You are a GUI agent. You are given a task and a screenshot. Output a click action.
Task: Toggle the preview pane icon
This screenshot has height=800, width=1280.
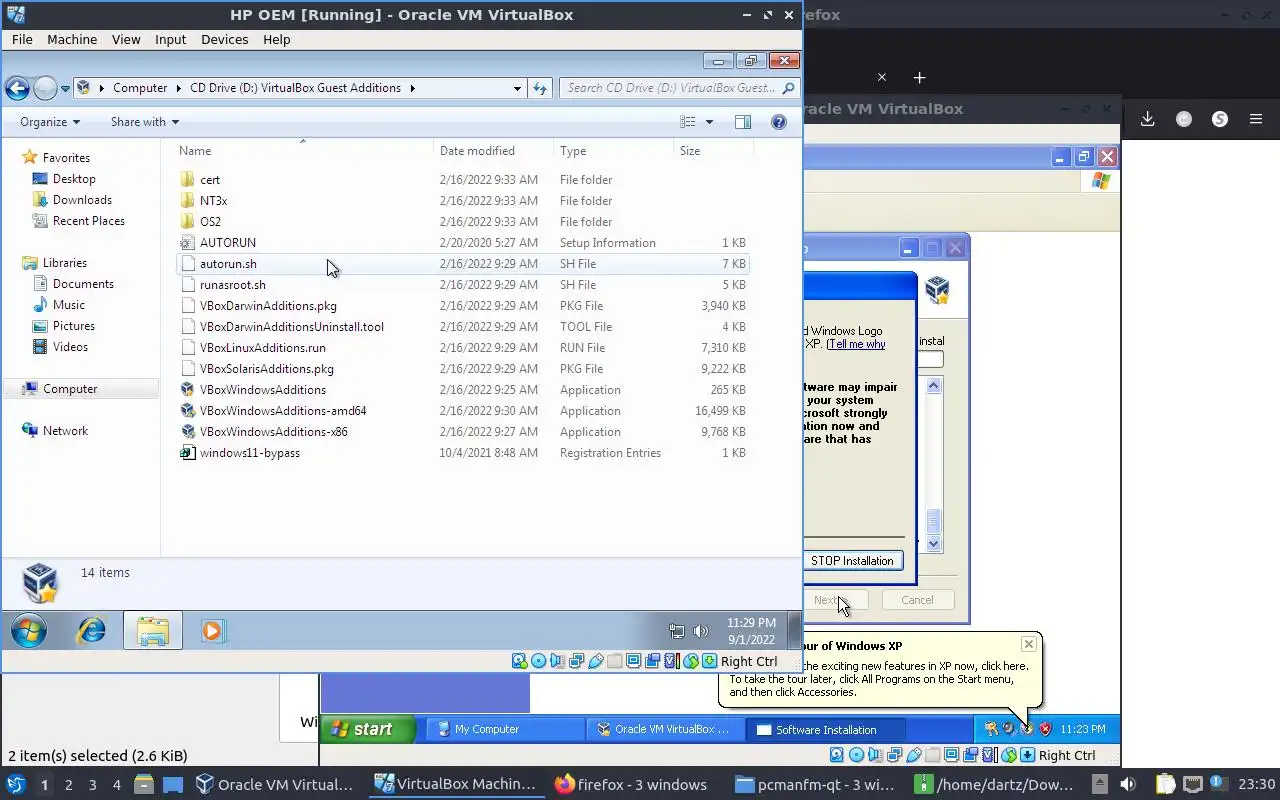(x=743, y=122)
